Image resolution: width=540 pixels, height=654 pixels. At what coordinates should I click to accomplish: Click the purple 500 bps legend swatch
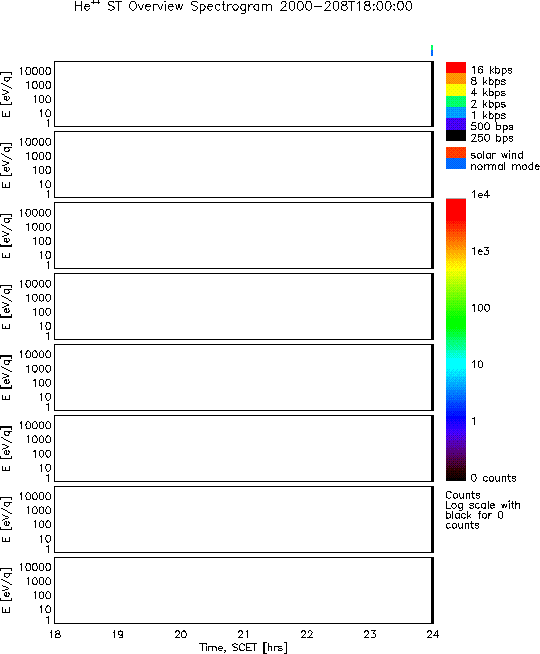[x=456, y=124]
